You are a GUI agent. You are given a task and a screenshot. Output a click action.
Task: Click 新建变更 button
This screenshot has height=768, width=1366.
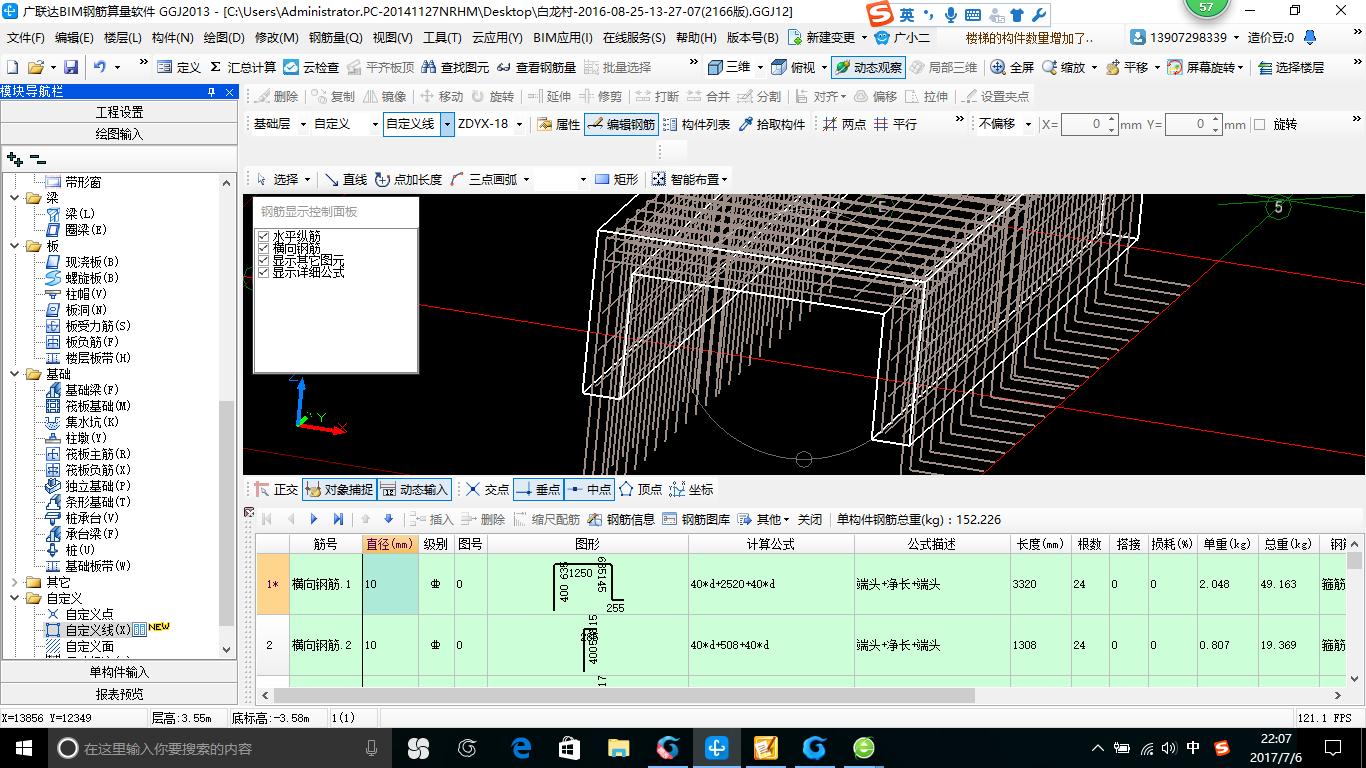pos(826,37)
